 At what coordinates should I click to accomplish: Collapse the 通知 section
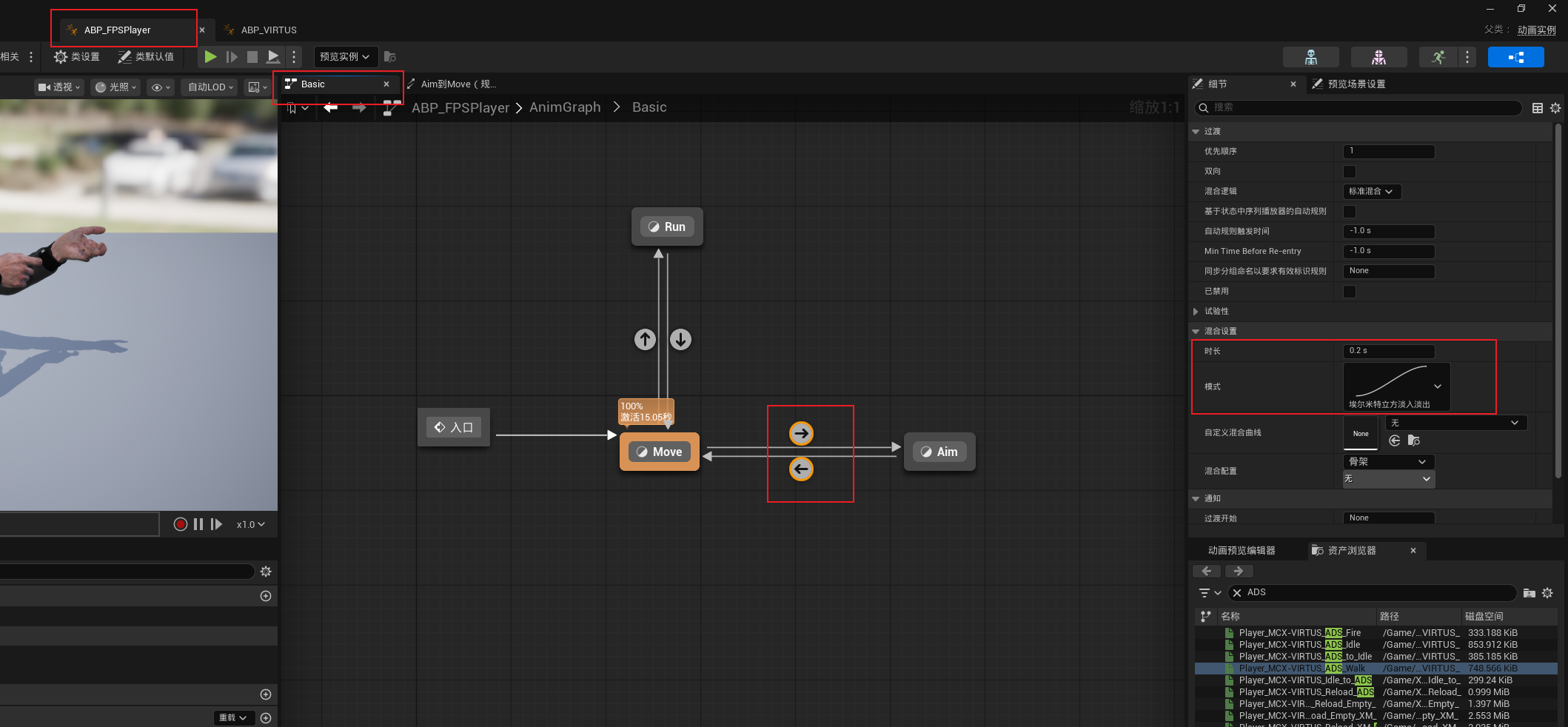pos(1196,498)
